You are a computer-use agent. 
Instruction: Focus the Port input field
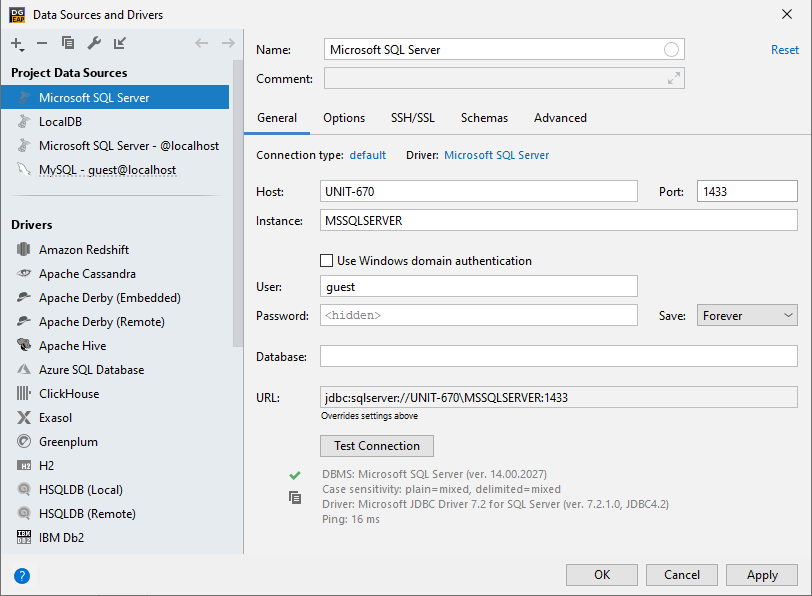pyautogui.click(x=747, y=191)
